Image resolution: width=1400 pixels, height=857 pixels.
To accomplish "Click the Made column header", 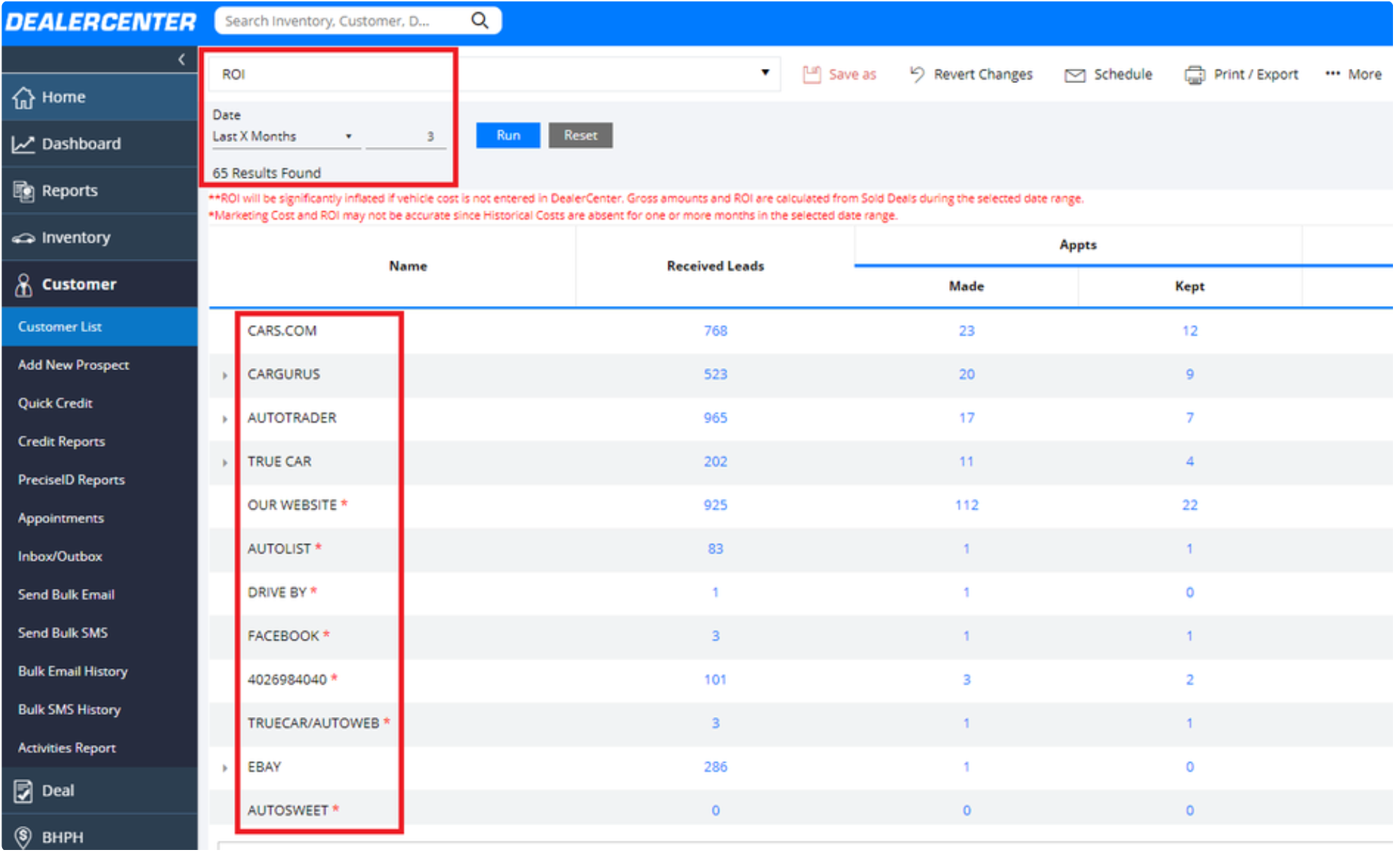I will 967,287.
